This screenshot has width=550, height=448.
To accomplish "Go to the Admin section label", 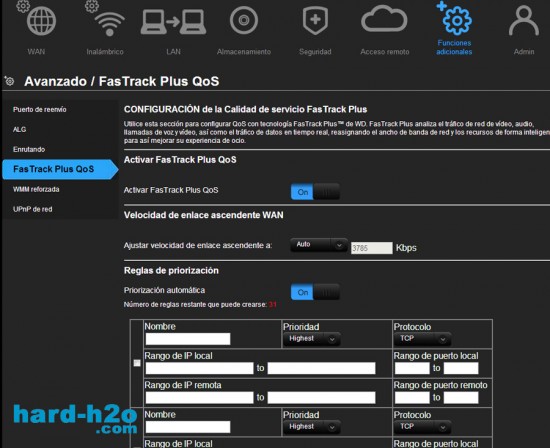I will pos(524,52).
